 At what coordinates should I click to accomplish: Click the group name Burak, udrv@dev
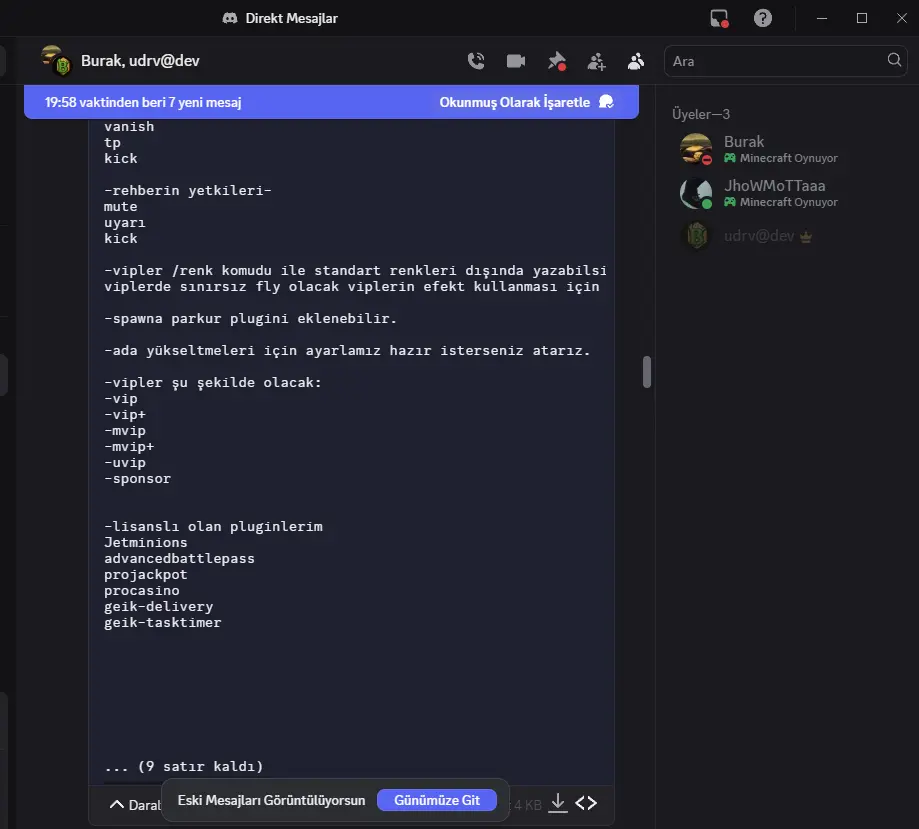coord(140,60)
